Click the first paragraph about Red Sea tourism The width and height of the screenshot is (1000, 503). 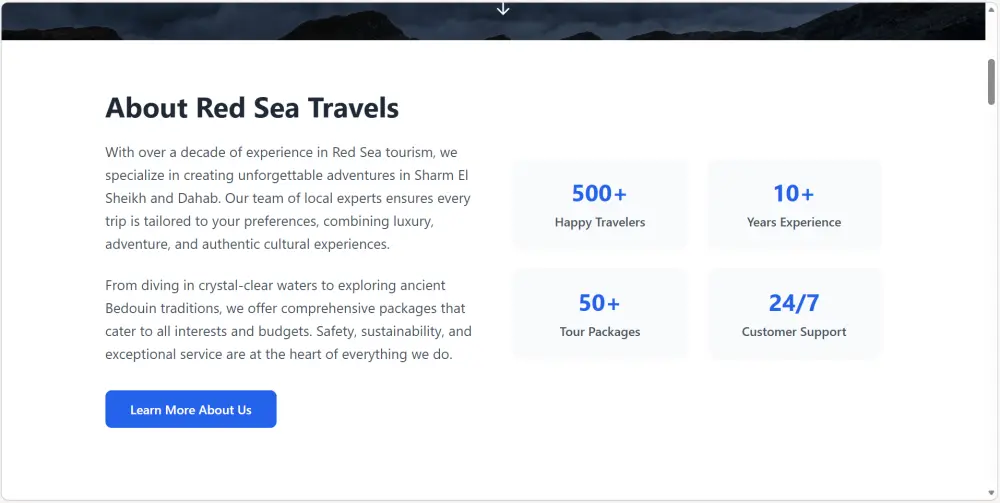pyautogui.click(x=288, y=198)
